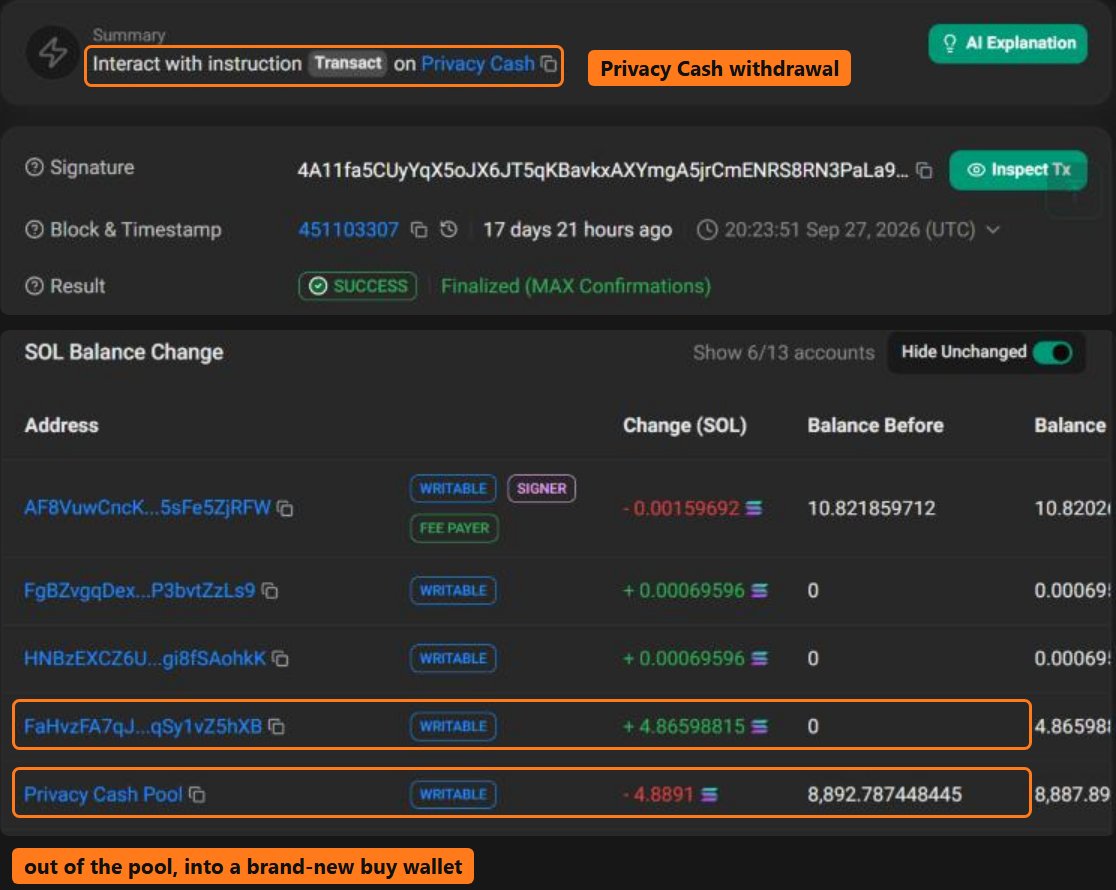Viewport: 1116px width, 890px height.
Task: Click the Address column header
Action: 61,425
